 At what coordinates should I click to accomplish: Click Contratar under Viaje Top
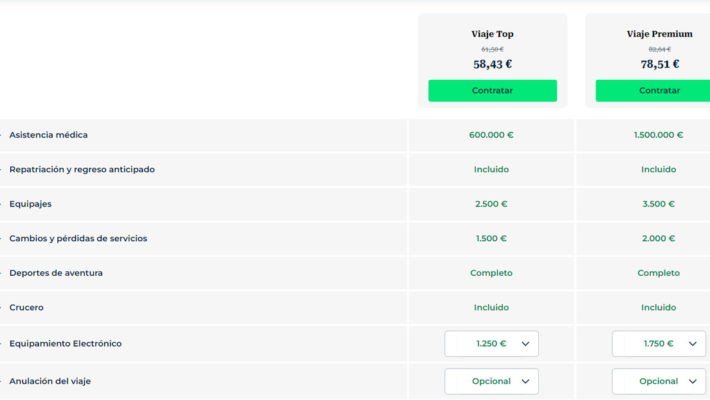[x=492, y=91]
